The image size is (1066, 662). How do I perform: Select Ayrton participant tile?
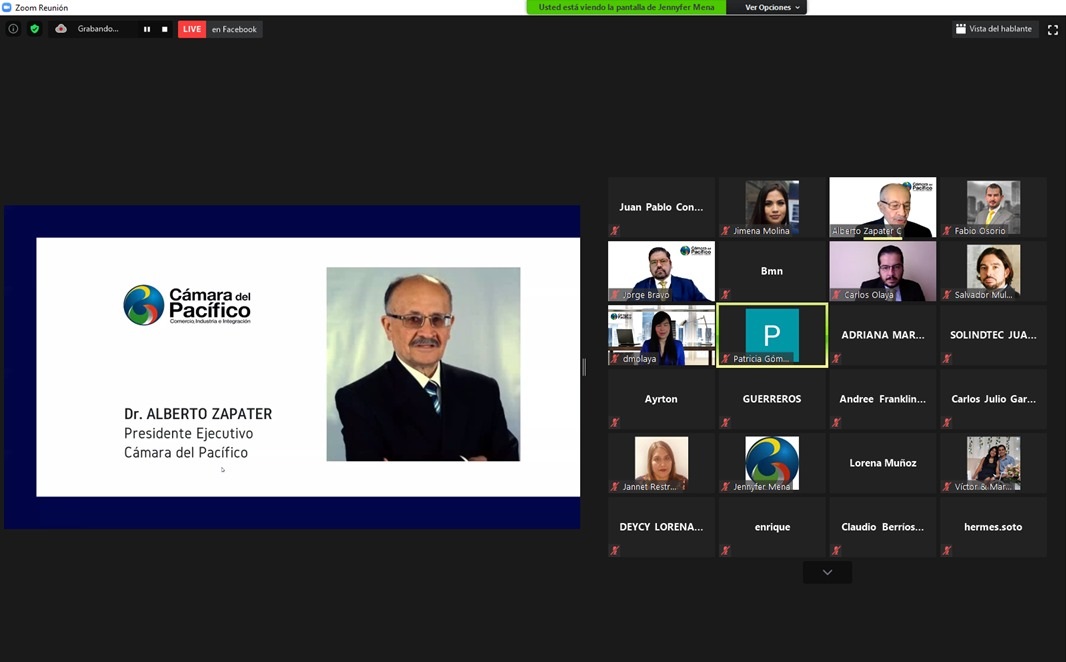[x=661, y=399]
